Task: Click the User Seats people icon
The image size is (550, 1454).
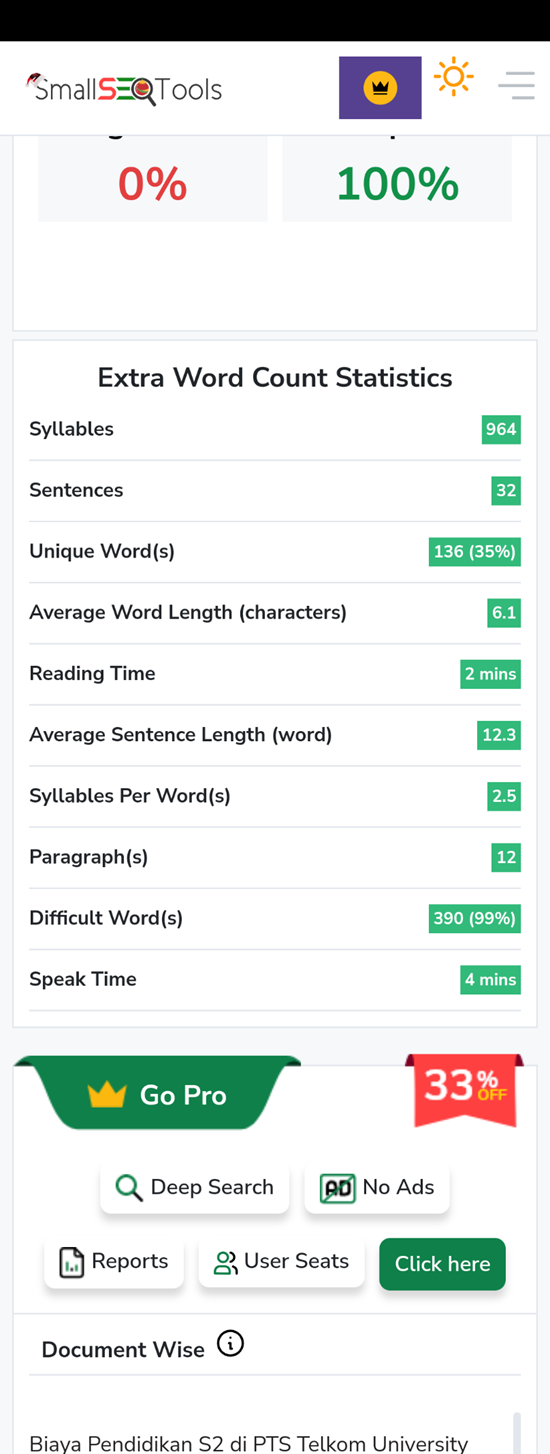Action: 226,1263
